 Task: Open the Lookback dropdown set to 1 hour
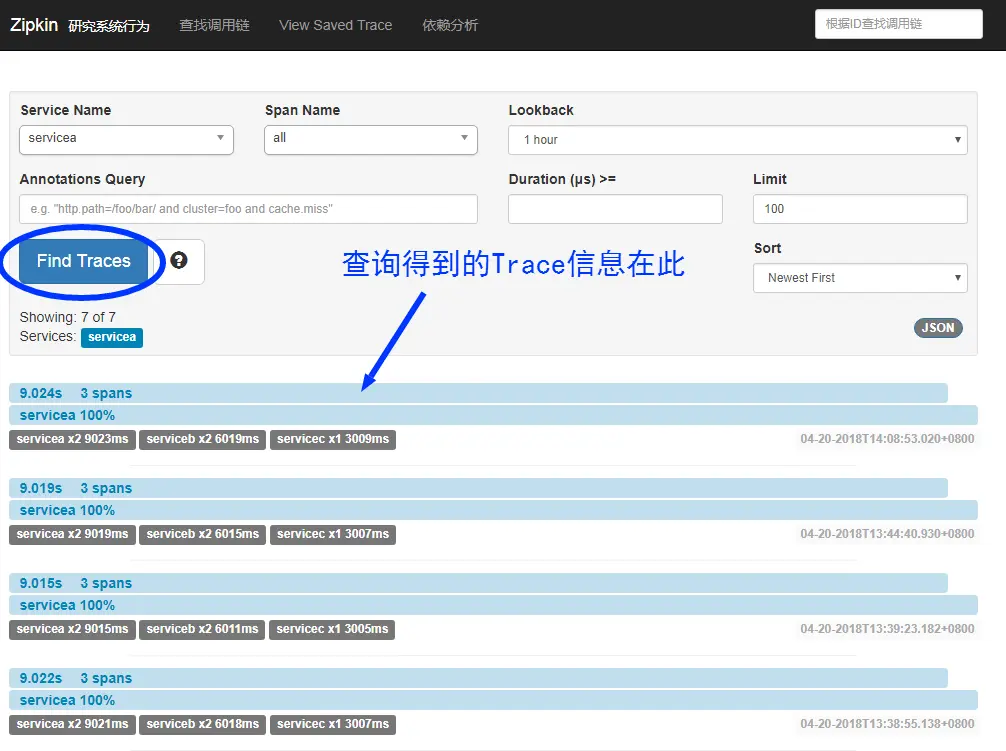pyautogui.click(x=738, y=140)
